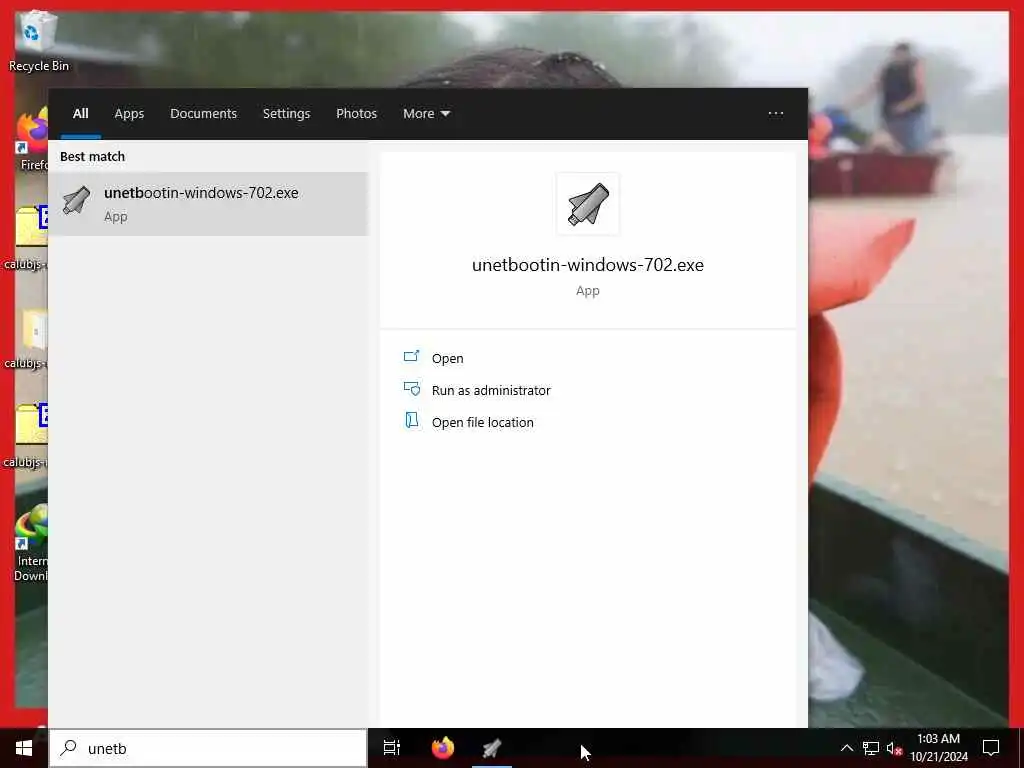Open the Firefox desktop shortcut

point(32,138)
